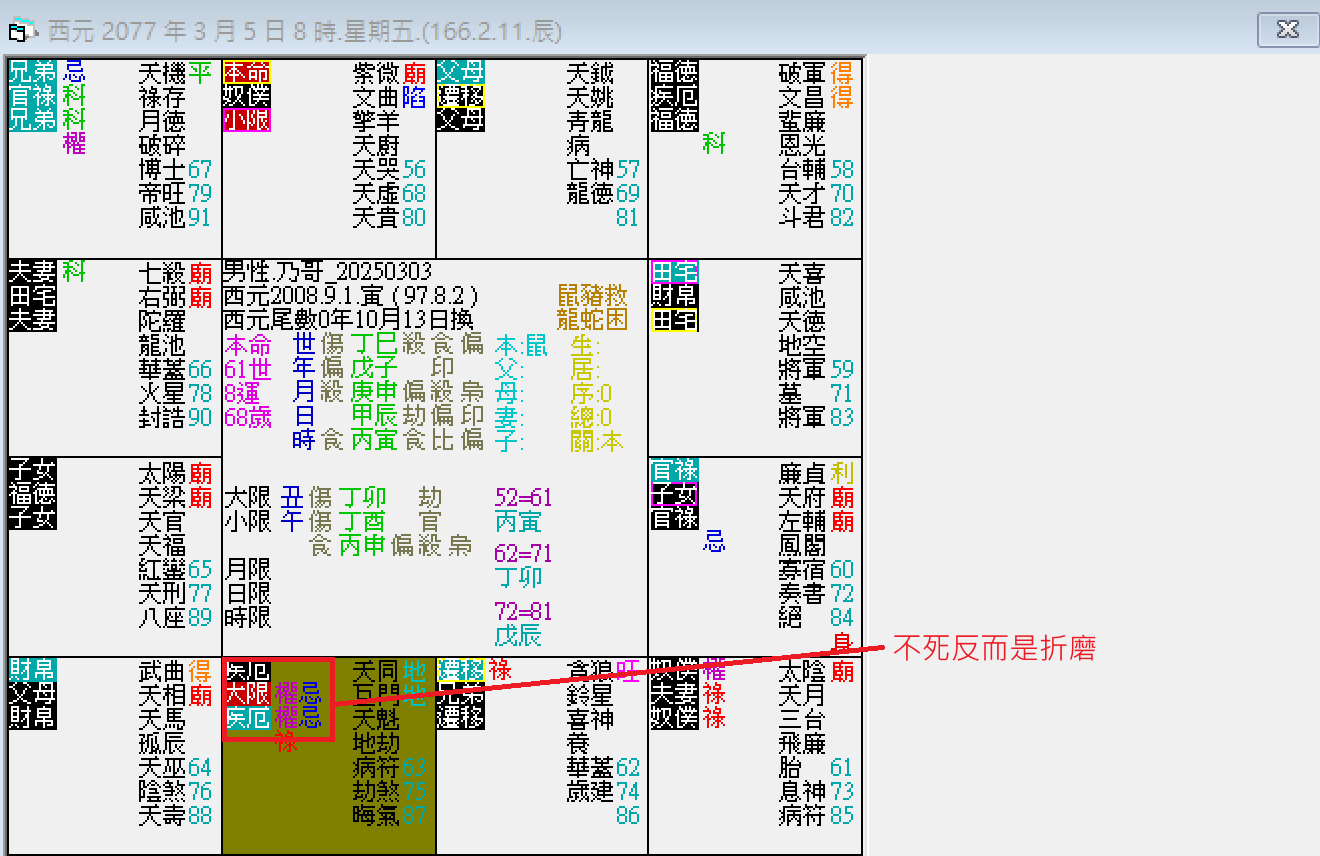Click the cyan 官祿 badge in the 廉貞 palace
This screenshot has height=856, width=1320.
674,470
